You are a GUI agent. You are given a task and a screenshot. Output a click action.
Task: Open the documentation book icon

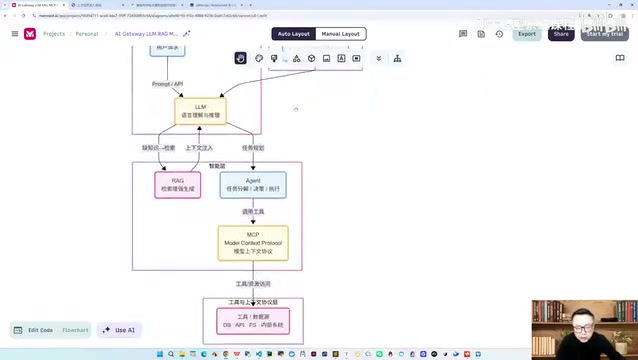coord(620,58)
